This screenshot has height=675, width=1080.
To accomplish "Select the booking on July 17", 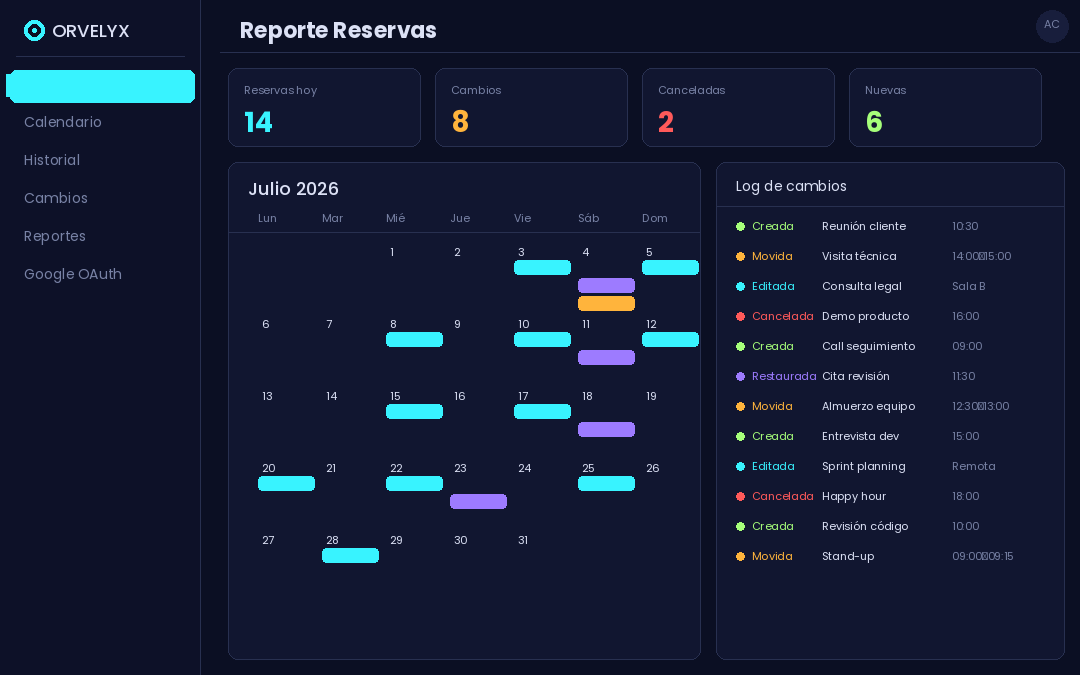I will [x=542, y=411].
